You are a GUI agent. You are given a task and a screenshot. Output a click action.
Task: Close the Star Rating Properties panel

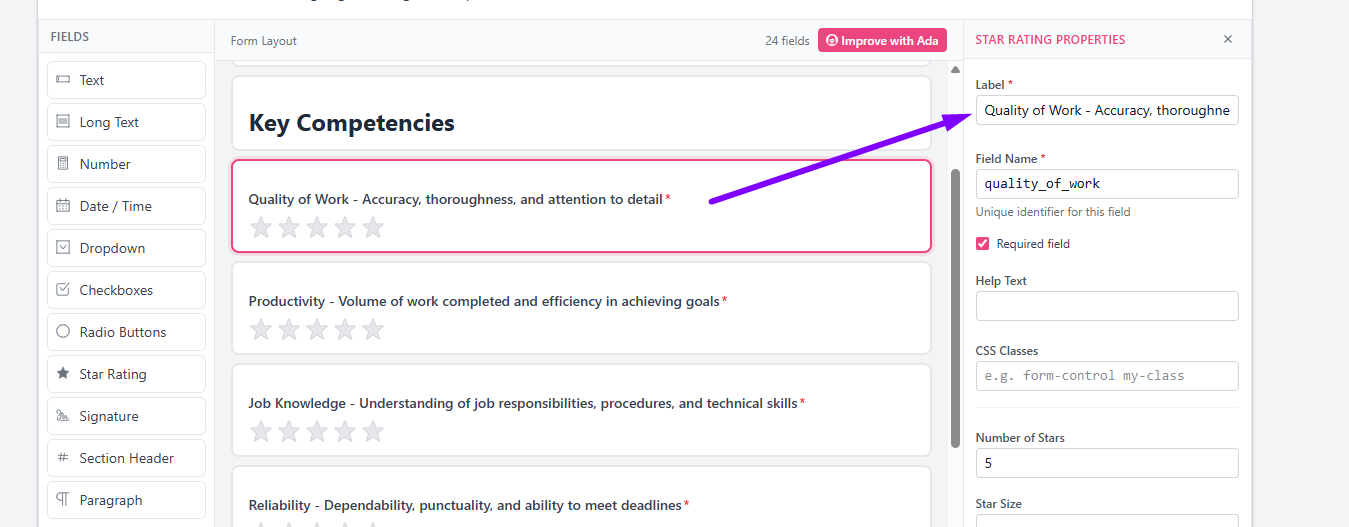pyautogui.click(x=1228, y=40)
